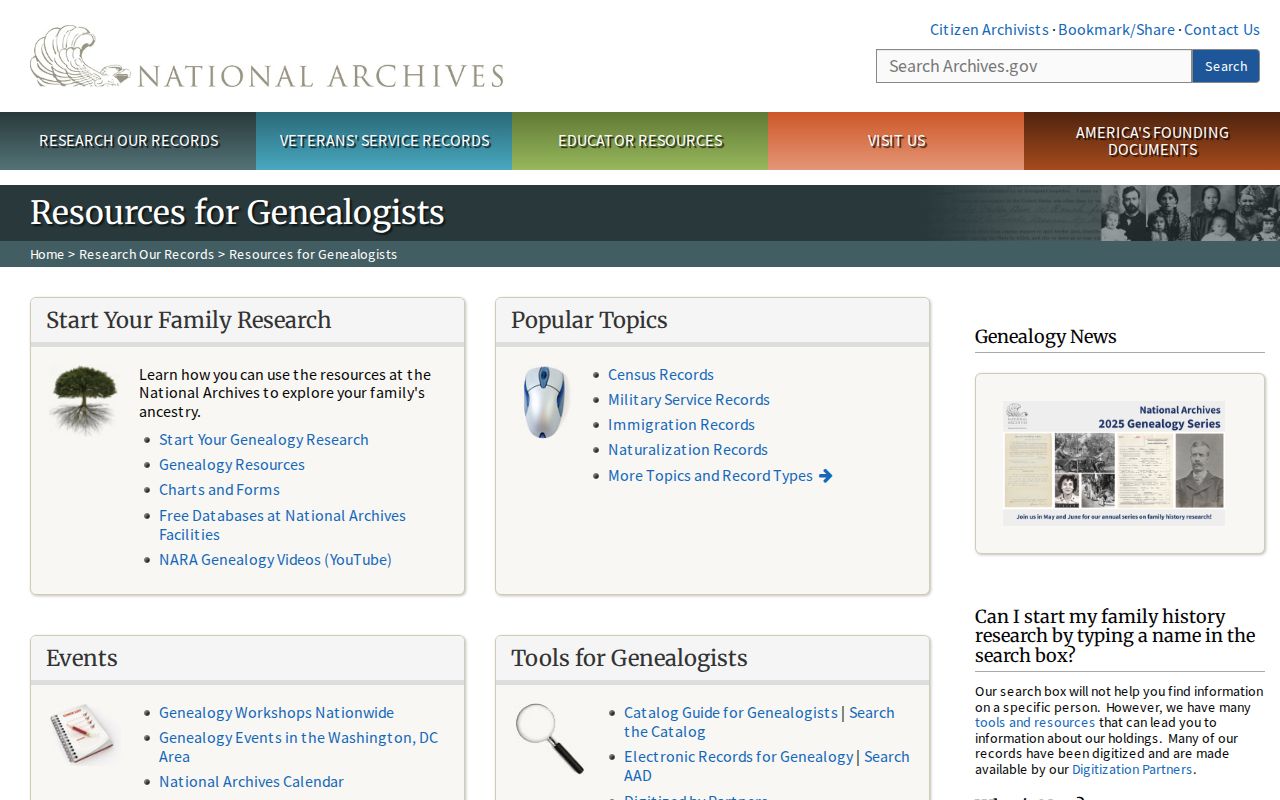Screen dimensions: 1280x800
Task: Open the National Archives Calendar link
Action: pyautogui.click(x=251, y=781)
